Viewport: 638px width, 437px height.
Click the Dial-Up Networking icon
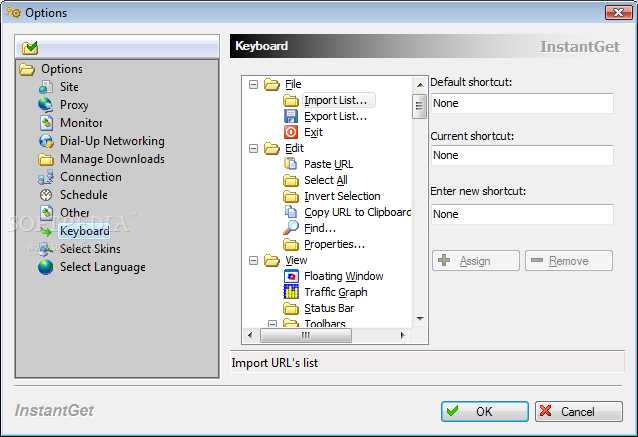coord(46,141)
